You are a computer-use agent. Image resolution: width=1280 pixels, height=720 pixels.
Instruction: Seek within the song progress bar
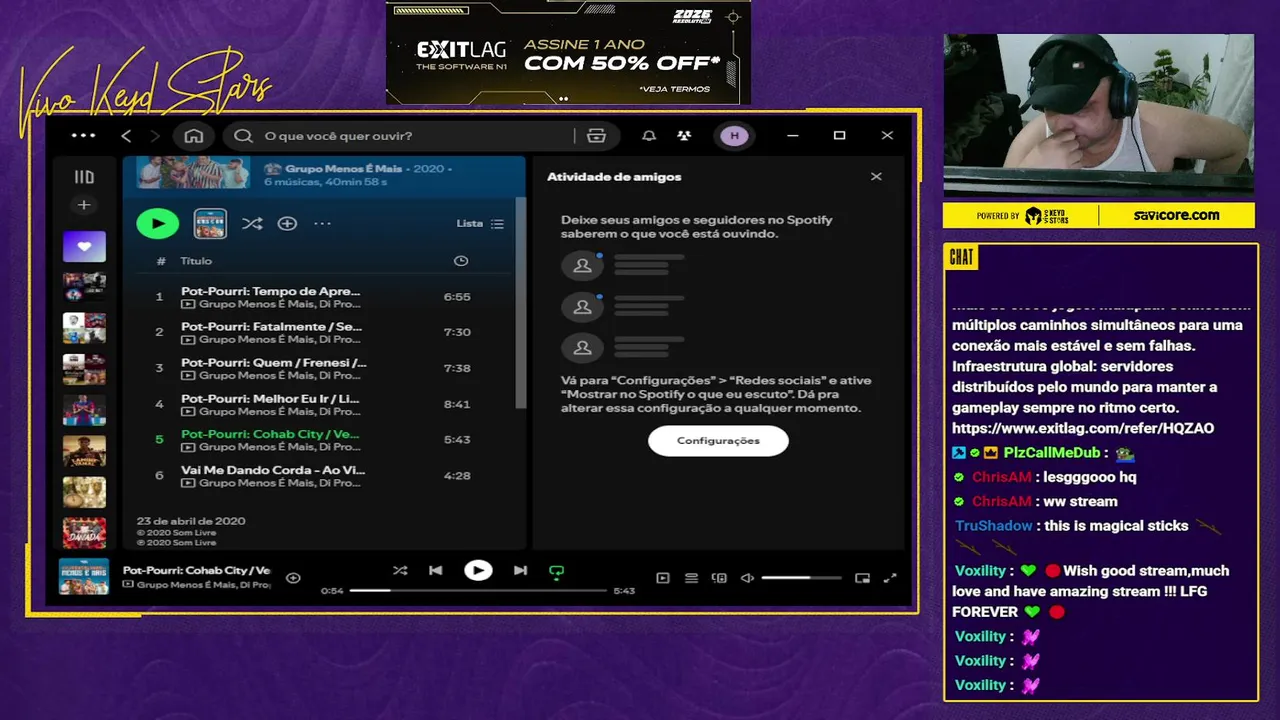click(478, 590)
